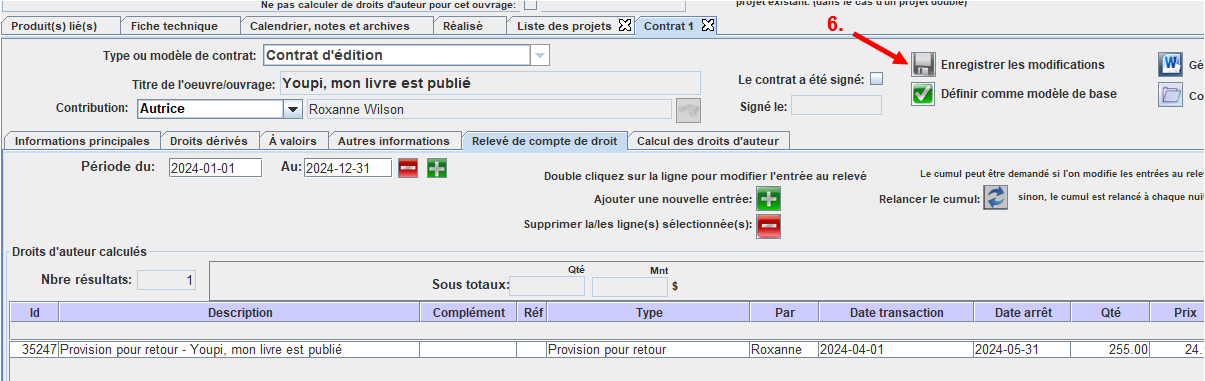Open Calcul des droits d'auteur sub-tab
The width and height of the screenshot is (1205, 381).
pos(709,141)
